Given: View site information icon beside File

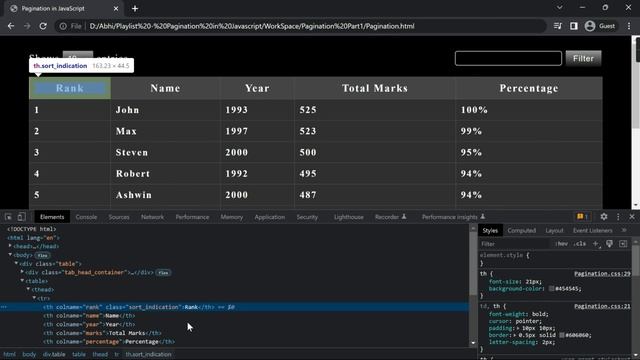Looking at the screenshot, I should 63,26.
